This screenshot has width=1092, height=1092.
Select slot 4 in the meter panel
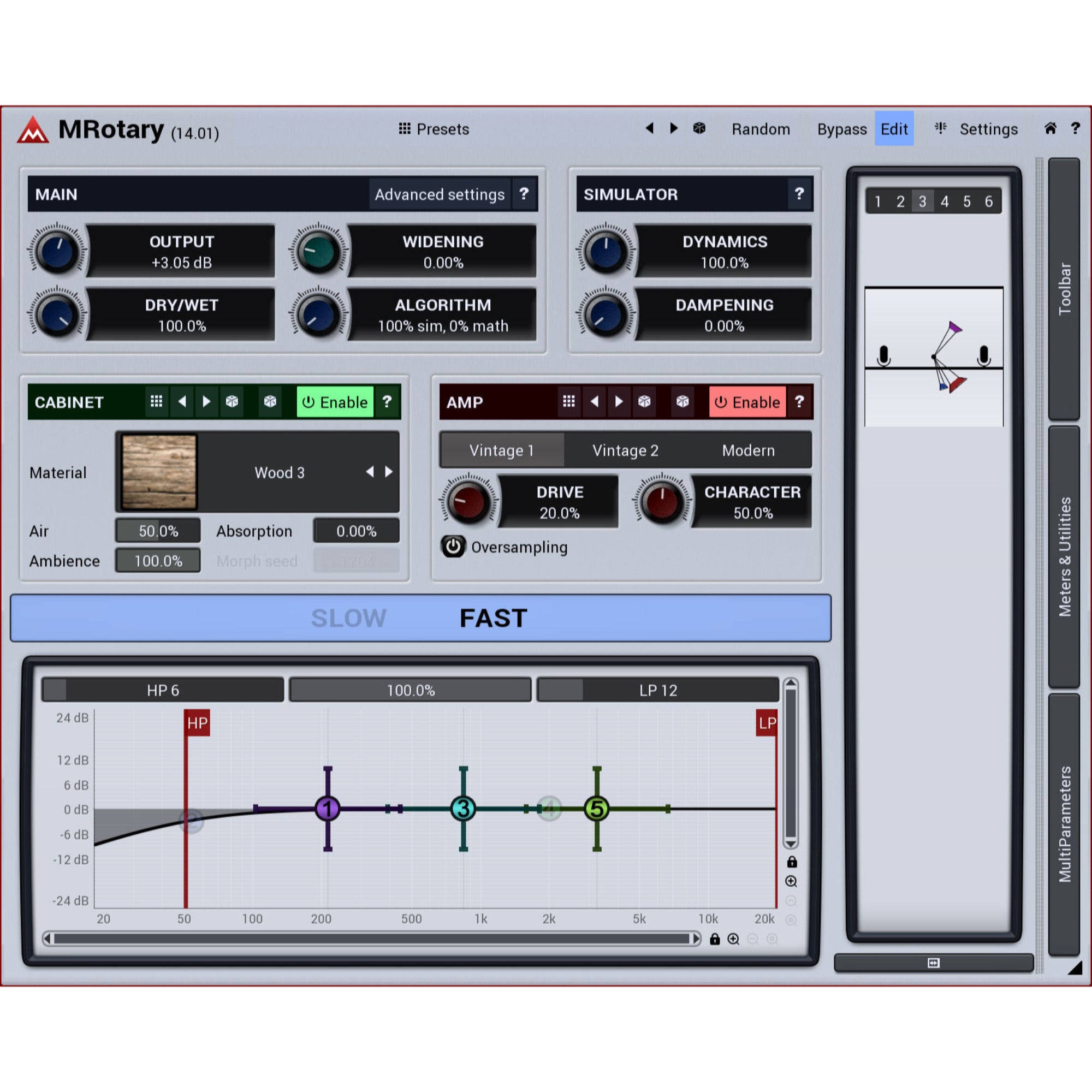(945, 201)
